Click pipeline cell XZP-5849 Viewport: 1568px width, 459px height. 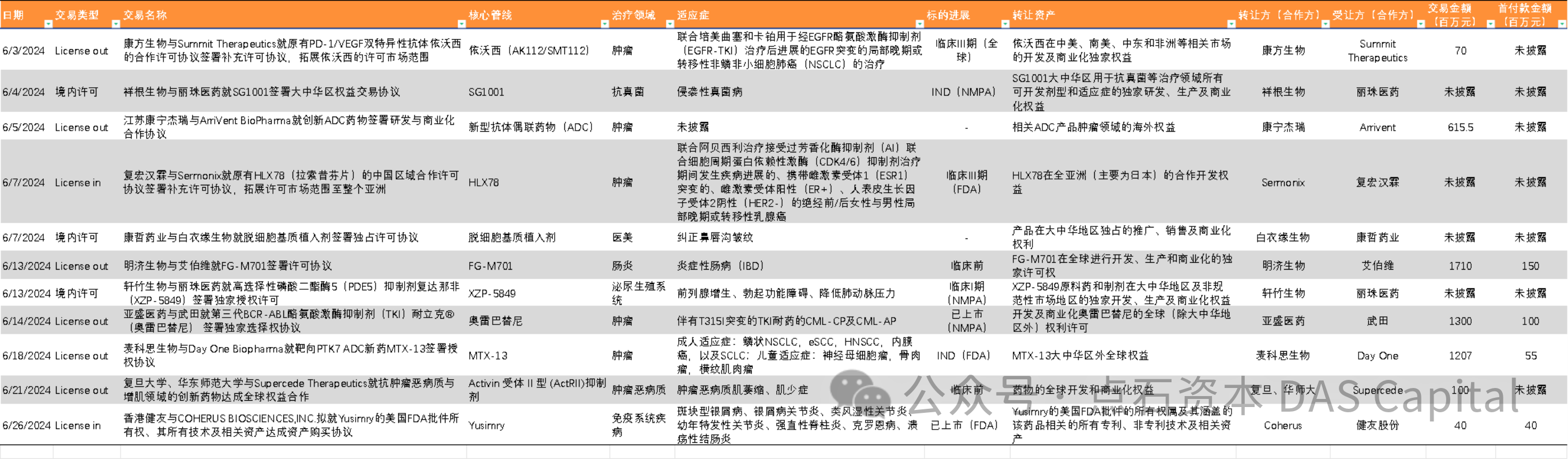(492, 293)
